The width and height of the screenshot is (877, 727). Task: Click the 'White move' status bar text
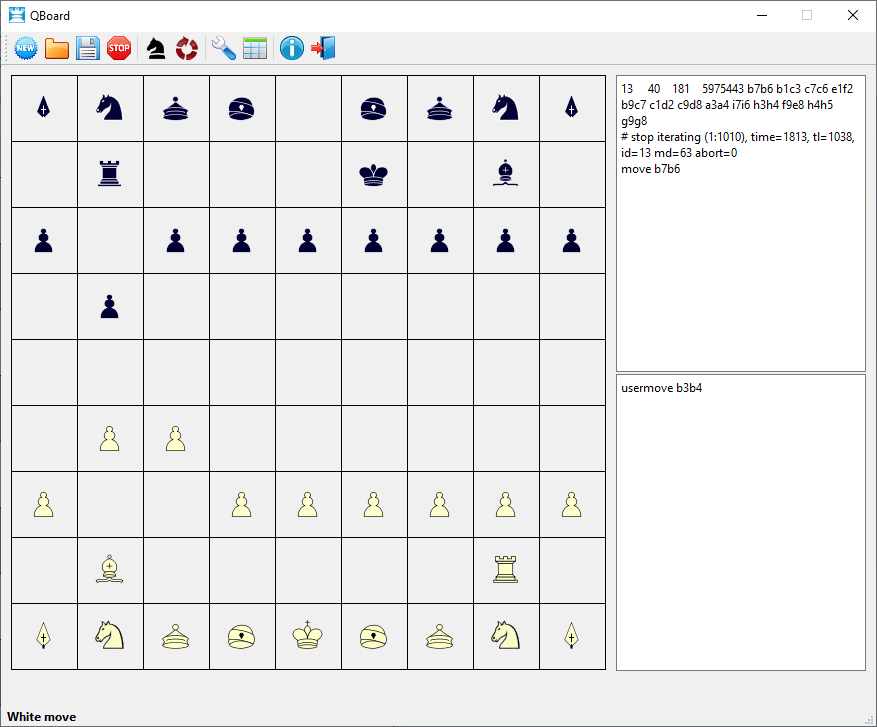(41, 717)
